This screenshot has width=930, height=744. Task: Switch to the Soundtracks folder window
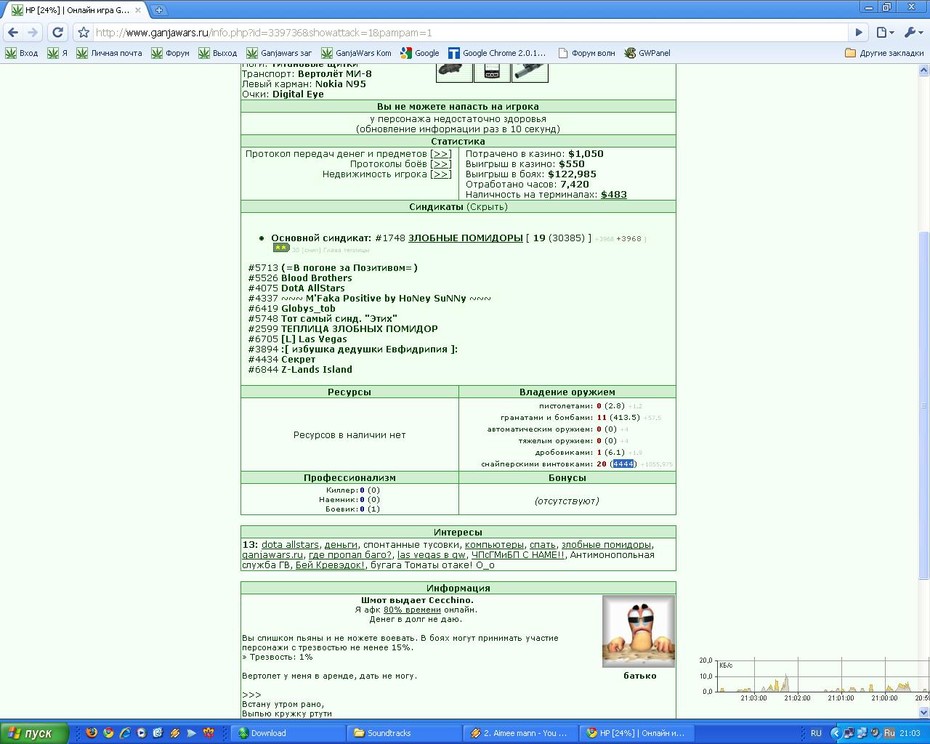point(404,733)
